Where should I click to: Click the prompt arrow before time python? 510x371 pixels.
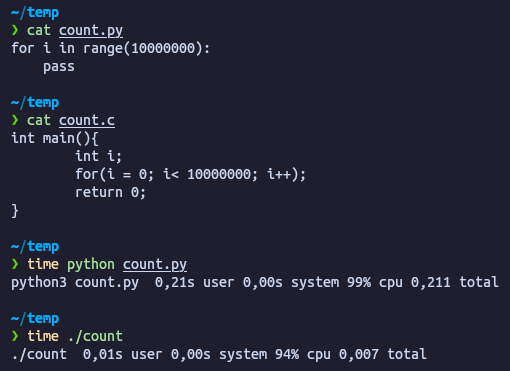pos(15,264)
